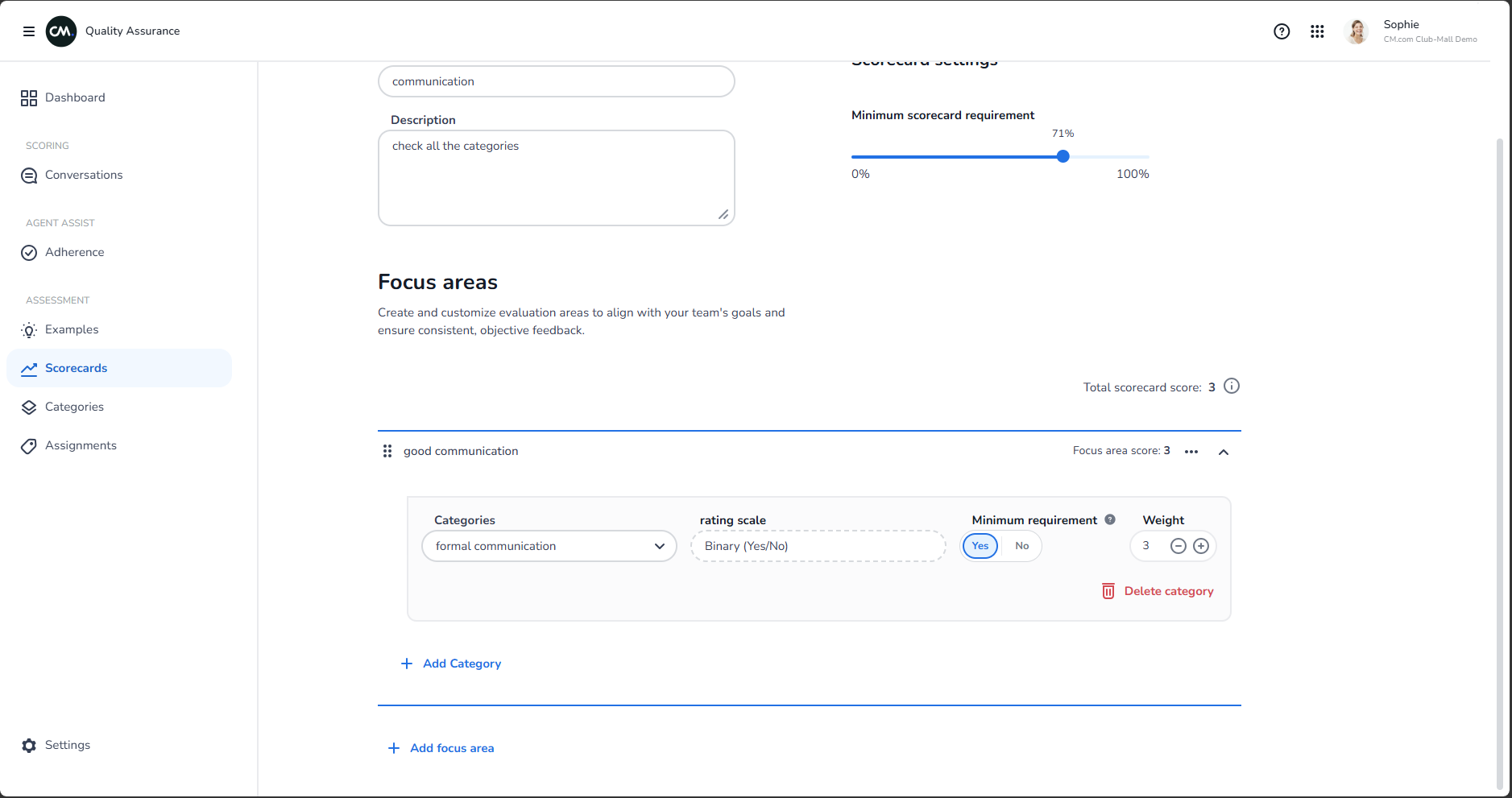Click Sophie's profile avatar

coord(1357,31)
